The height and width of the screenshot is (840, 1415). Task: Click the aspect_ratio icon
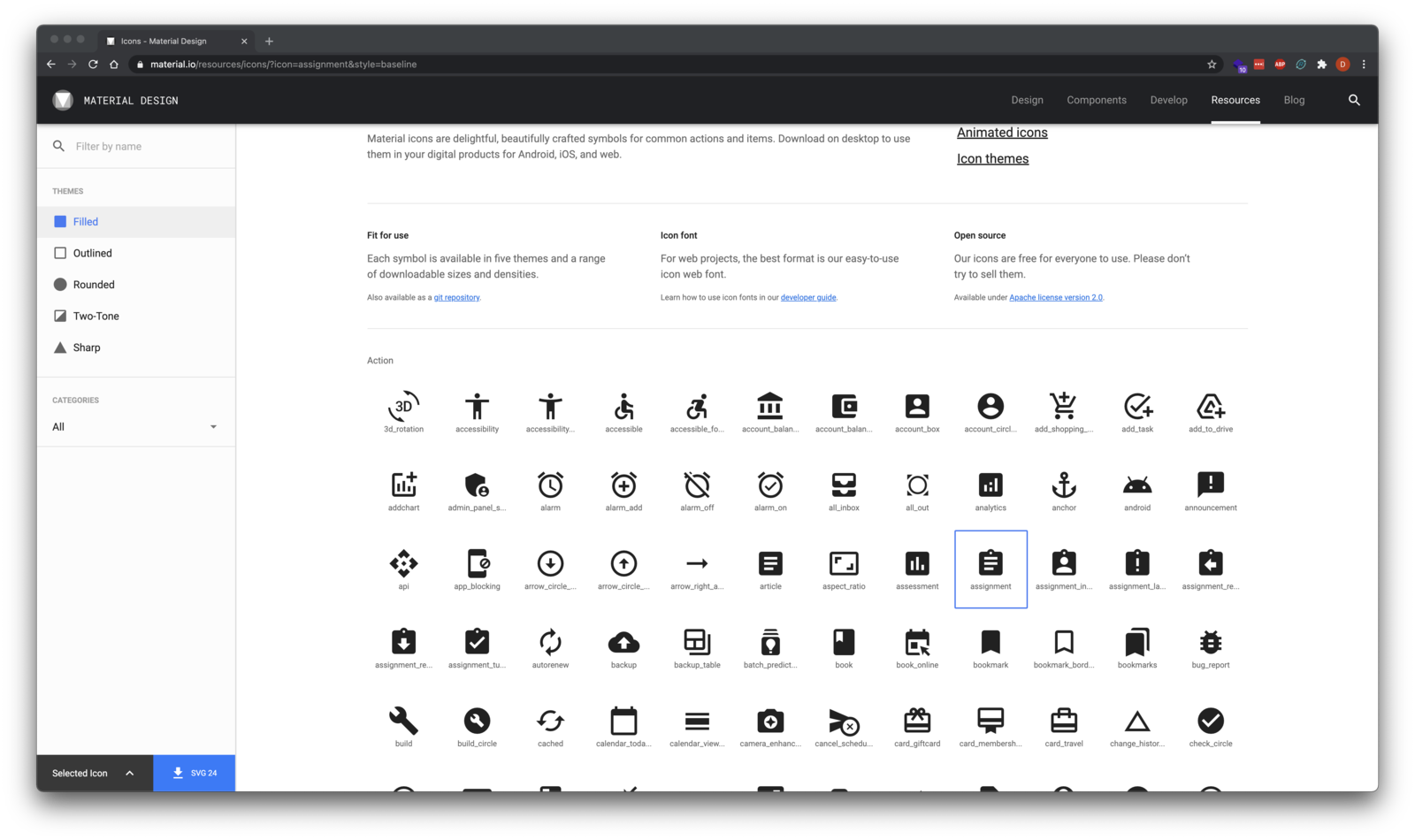point(844,563)
